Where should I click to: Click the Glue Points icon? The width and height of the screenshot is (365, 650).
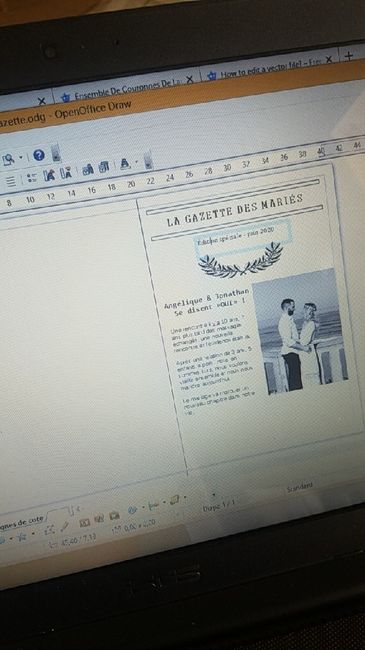point(65,526)
